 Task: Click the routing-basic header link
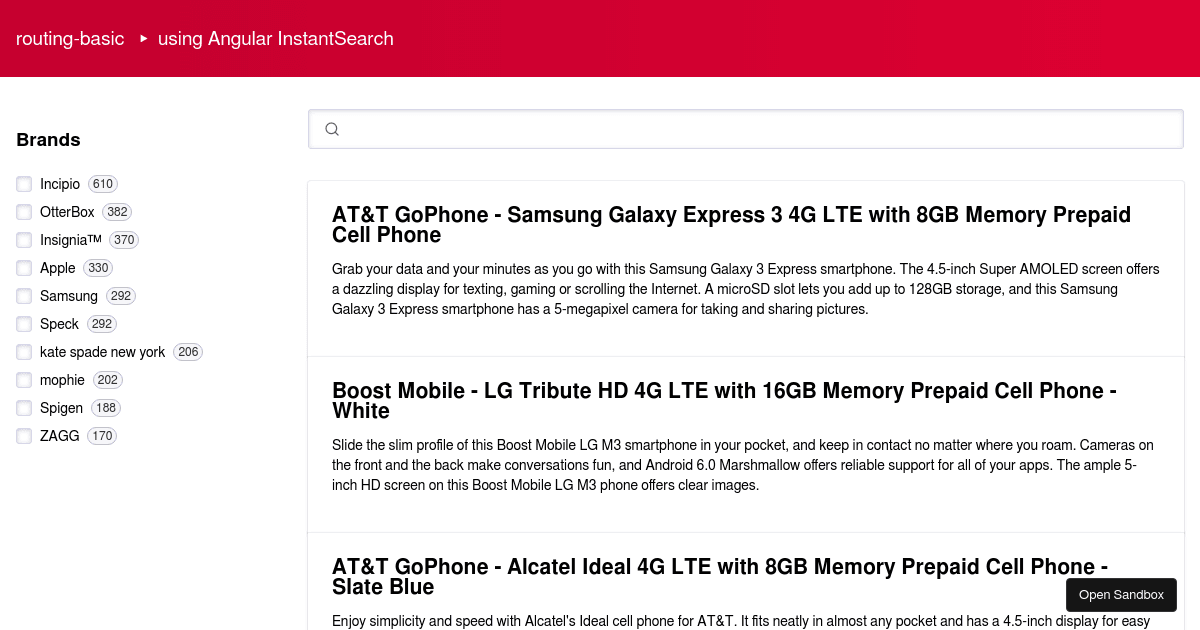(x=70, y=38)
